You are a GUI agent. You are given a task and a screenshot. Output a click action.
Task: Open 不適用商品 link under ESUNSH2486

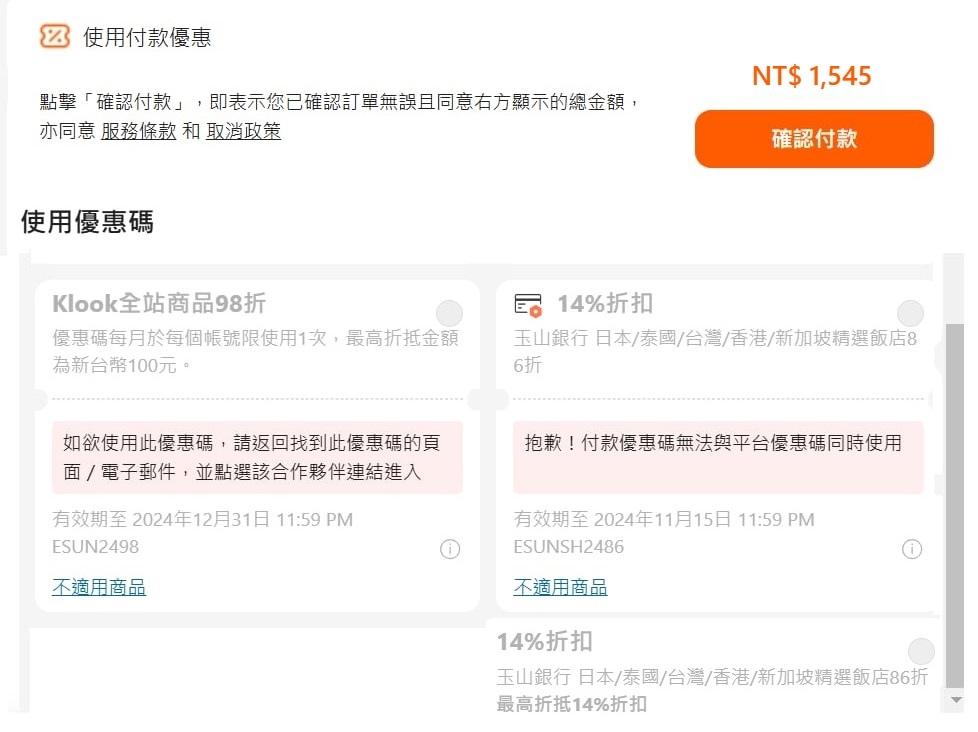(560, 587)
